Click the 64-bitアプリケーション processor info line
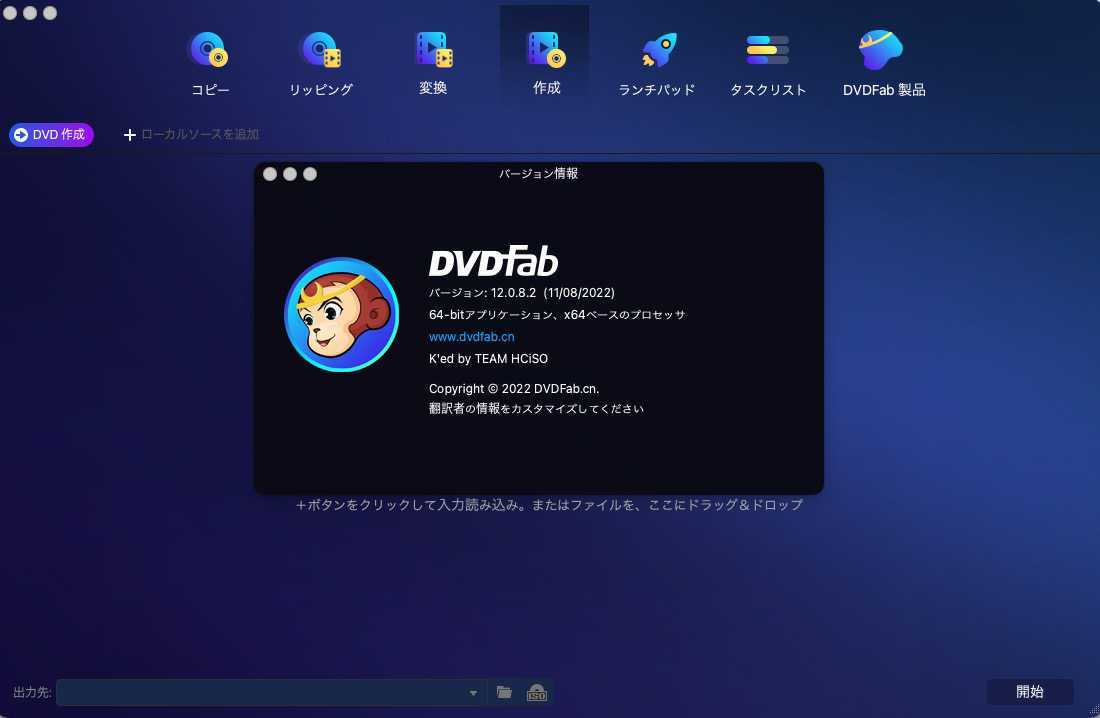This screenshot has width=1100, height=718. point(557,315)
